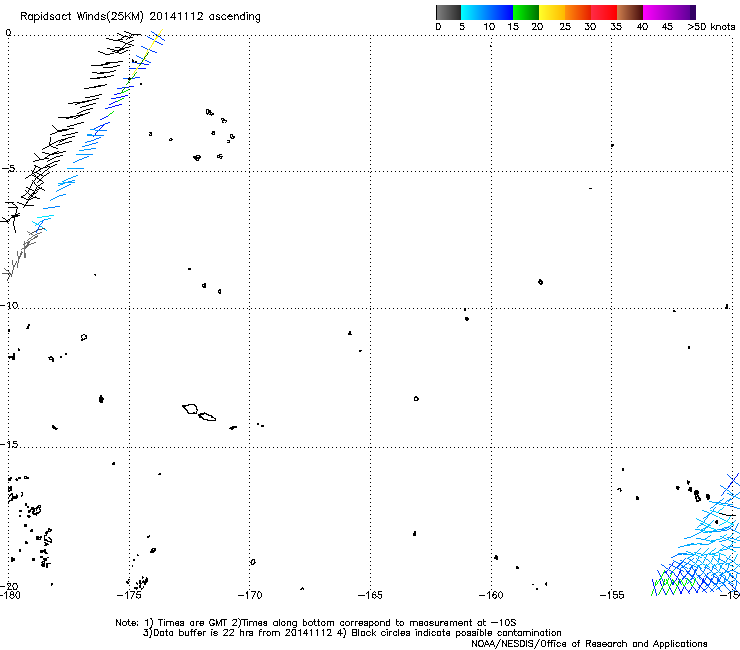Click the title 'Rapidsact Winds(25KM) 20141112 ascending'
Screen dimensions: 740x650
pos(140,17)
